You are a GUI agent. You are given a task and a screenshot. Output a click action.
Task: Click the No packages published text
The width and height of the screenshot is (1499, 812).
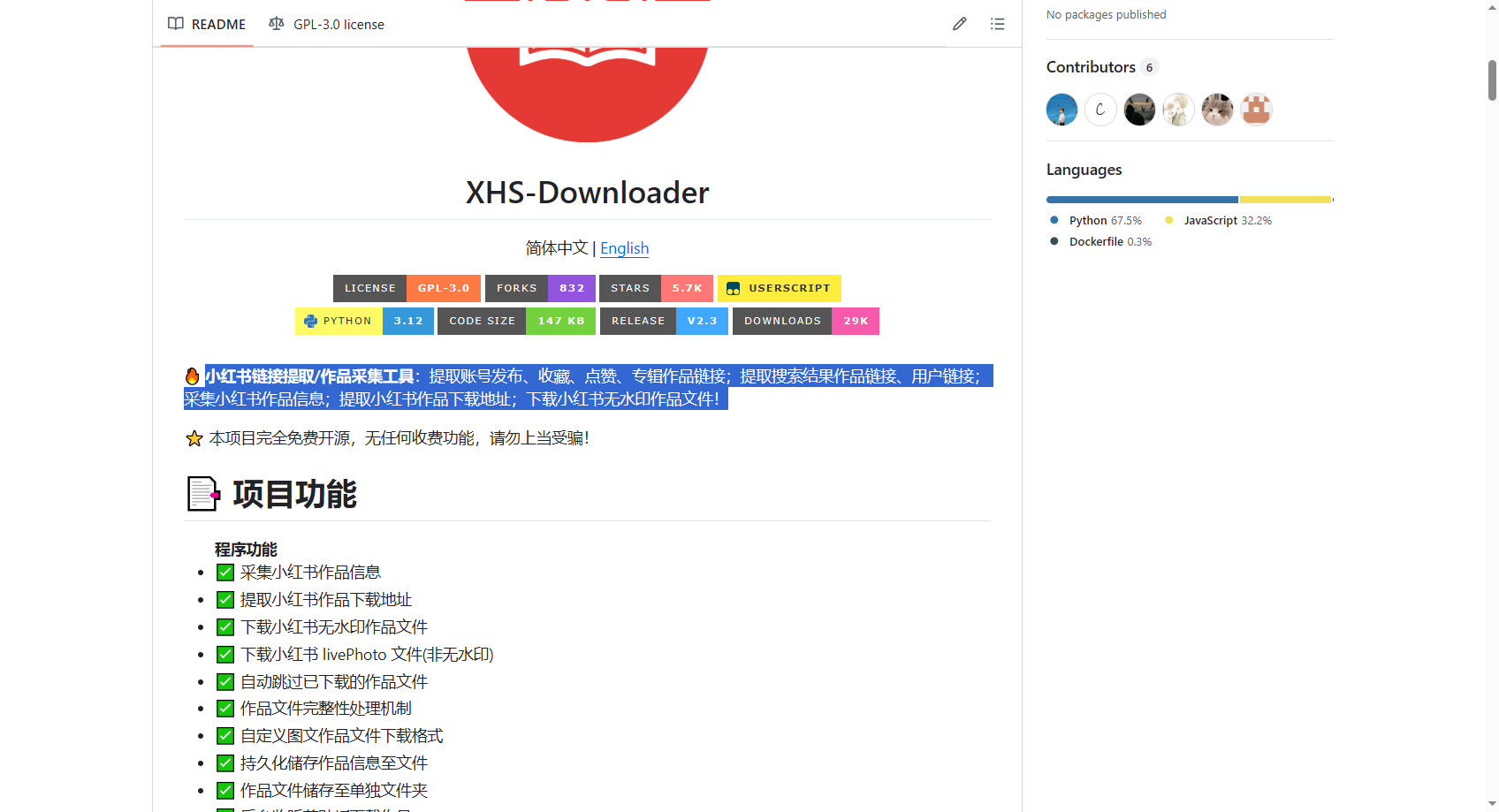1106,15
